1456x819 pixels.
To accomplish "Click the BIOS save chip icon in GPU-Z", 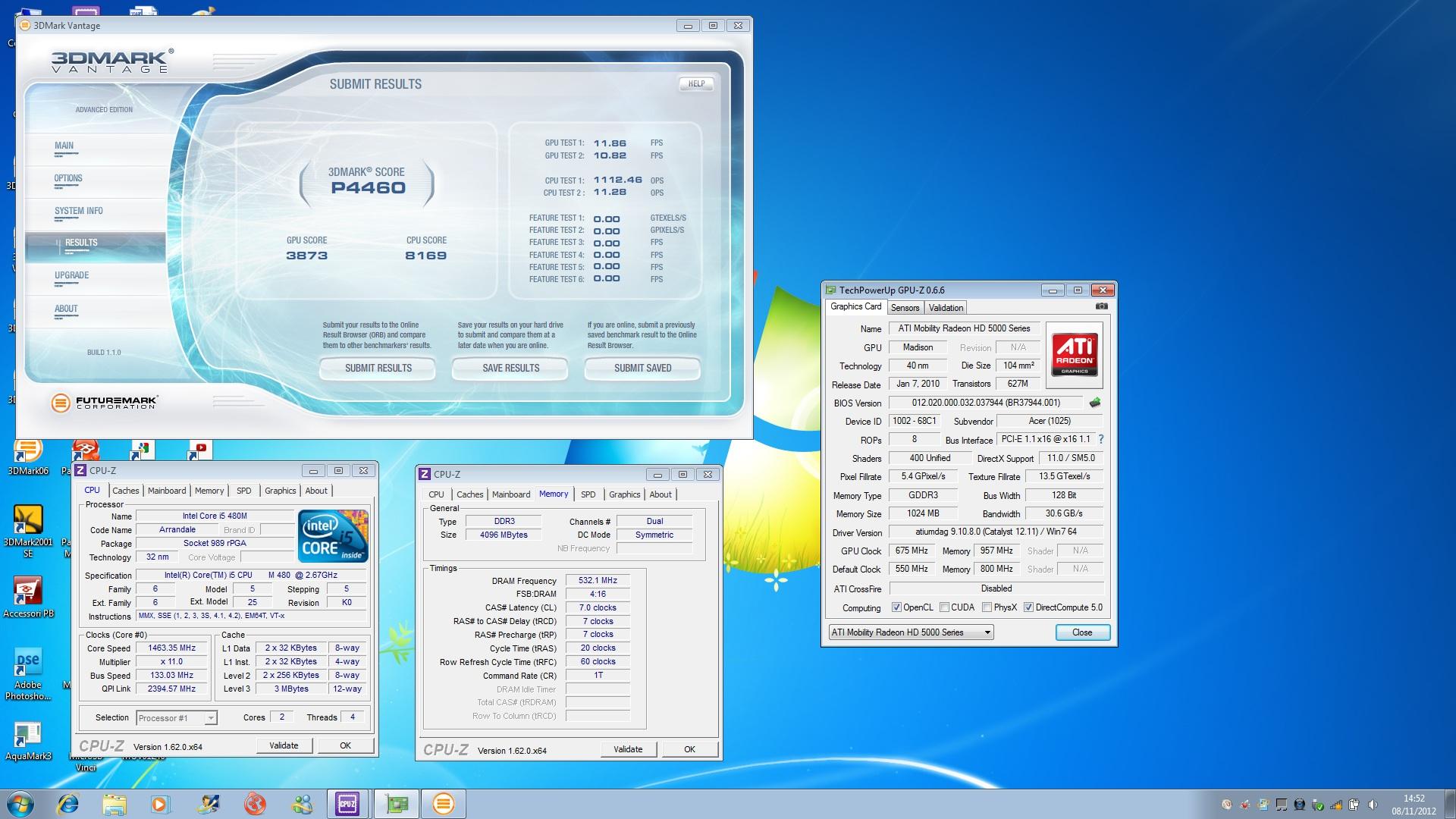I will coord(1094,403).
